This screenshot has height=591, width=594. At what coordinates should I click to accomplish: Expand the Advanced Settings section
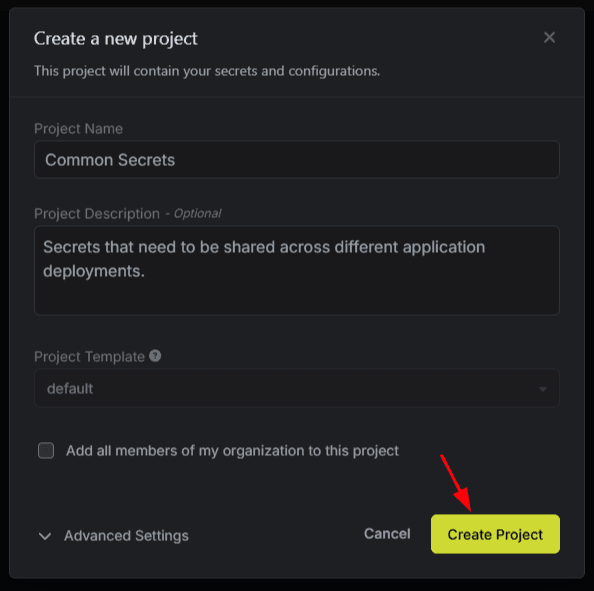tap(114, 536)
